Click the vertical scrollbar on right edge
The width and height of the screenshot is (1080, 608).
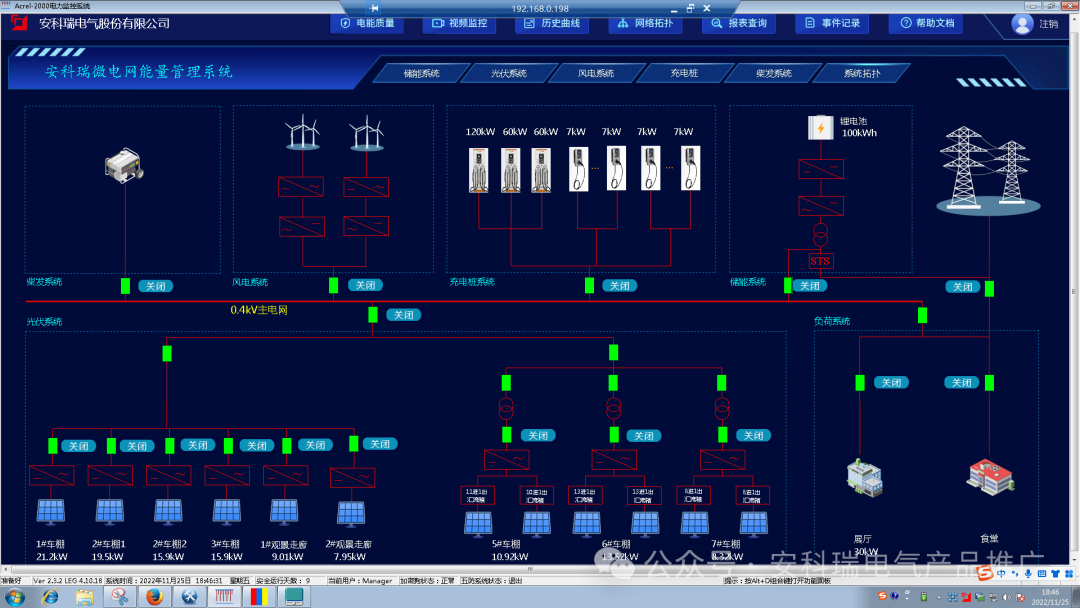coord(1074,291)
